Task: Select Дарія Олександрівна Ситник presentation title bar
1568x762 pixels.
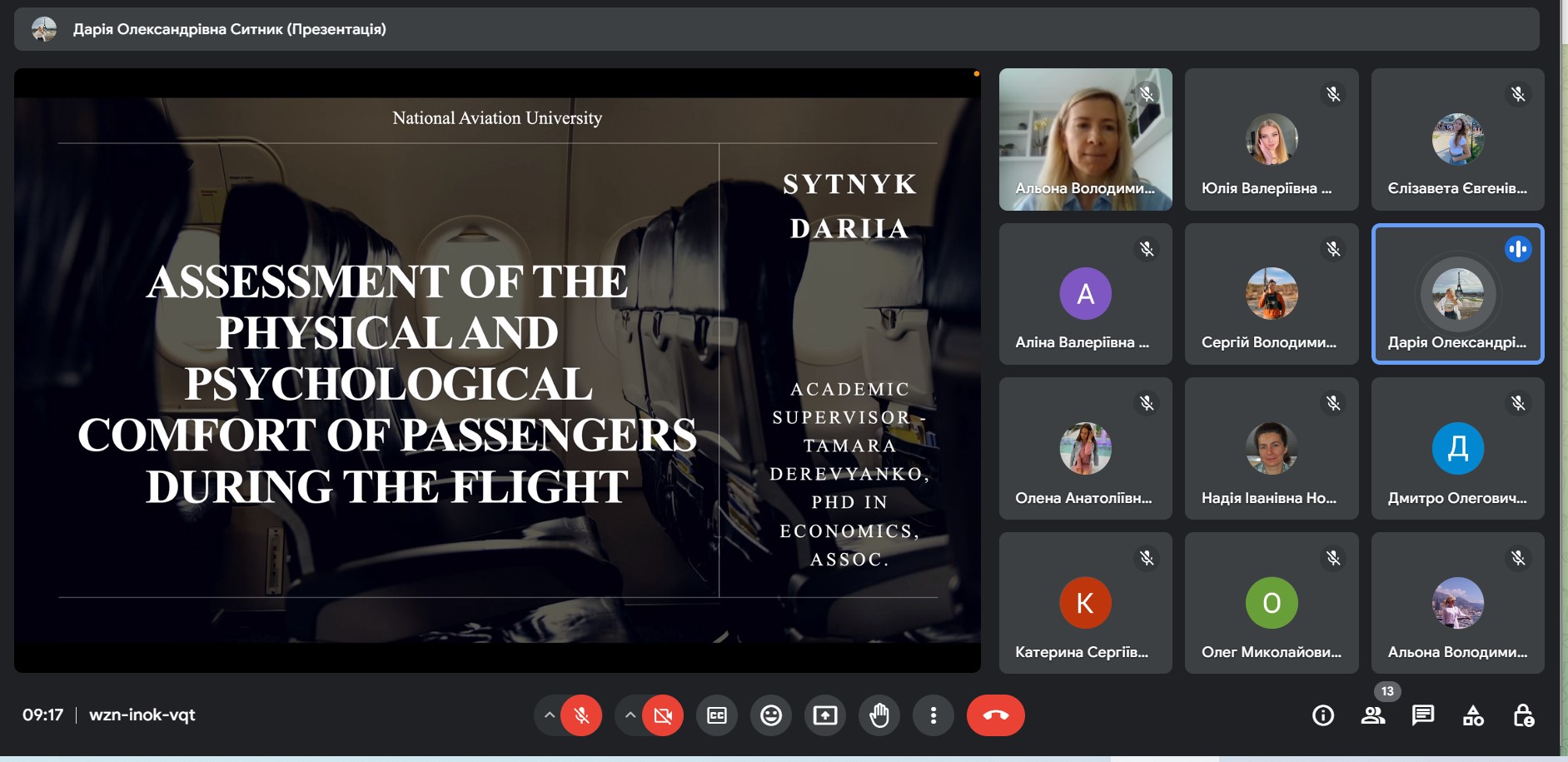Action: tap(229, 29)
